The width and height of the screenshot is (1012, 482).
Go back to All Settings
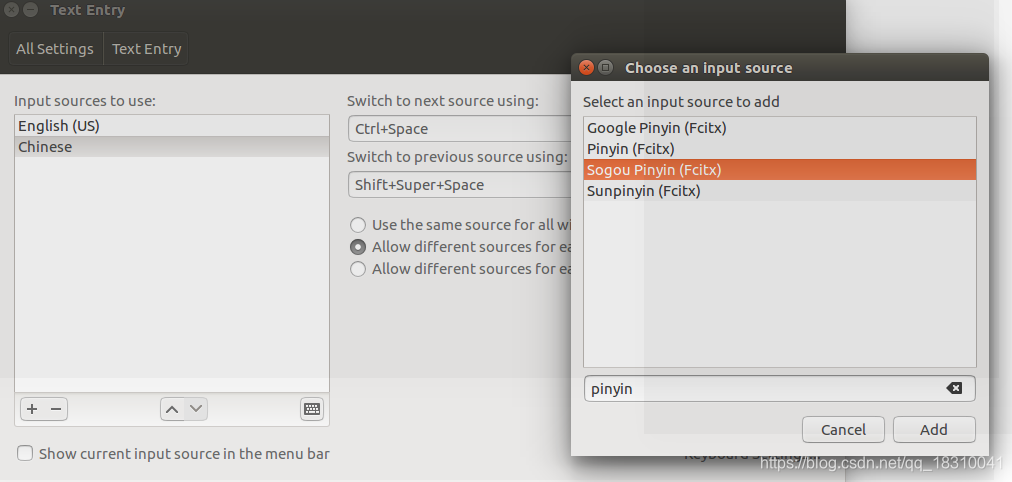pyautogui.click(x=55, y=49)
